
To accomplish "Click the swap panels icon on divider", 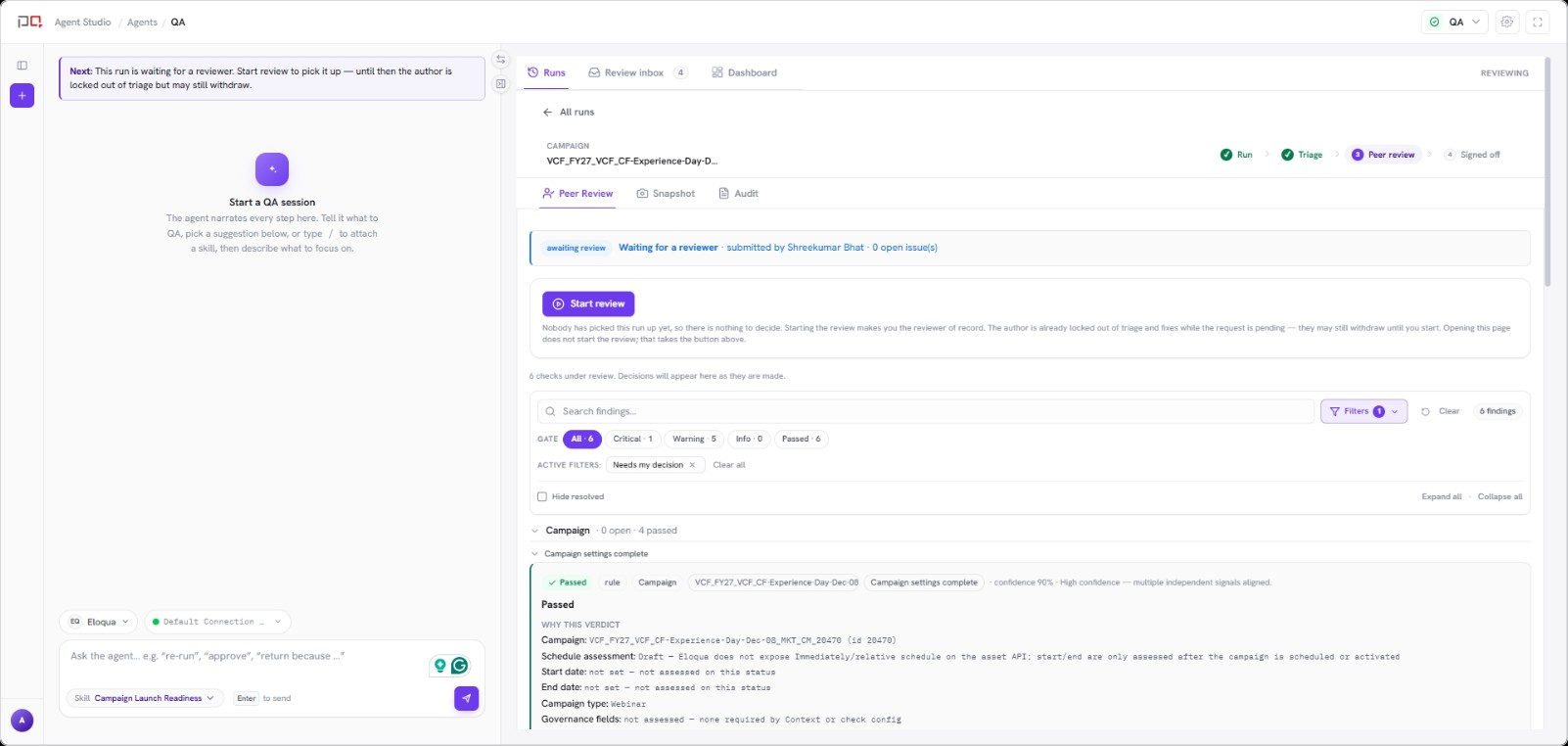I will click(501, 60).
